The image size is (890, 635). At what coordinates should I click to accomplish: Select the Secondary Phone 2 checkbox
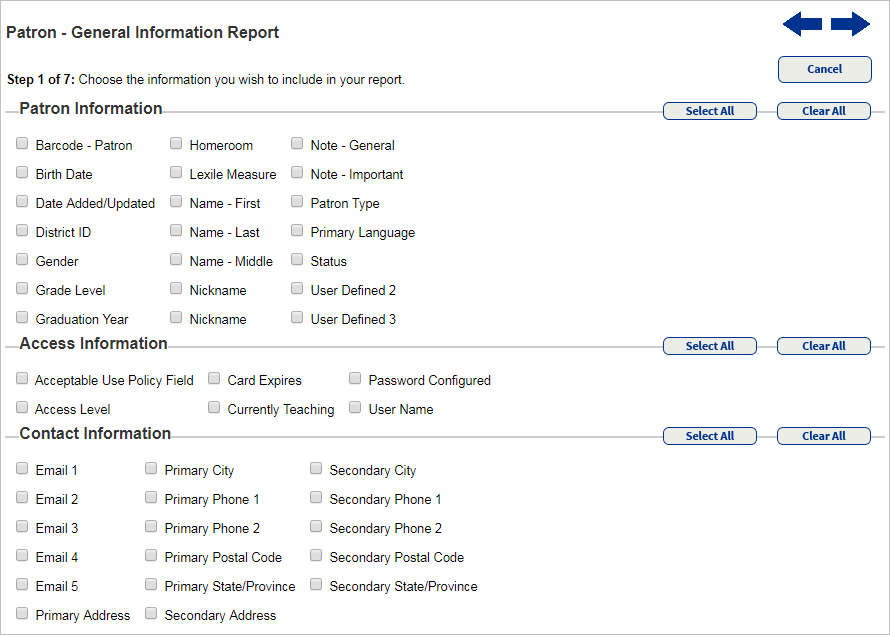[315, 527]
